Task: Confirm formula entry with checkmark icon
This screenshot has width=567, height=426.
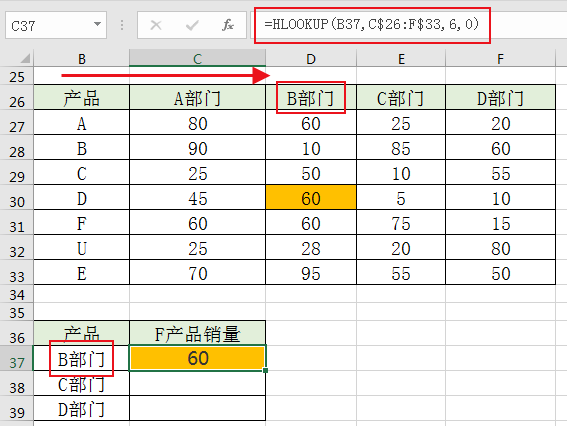Action: click(x=192, y=25)
